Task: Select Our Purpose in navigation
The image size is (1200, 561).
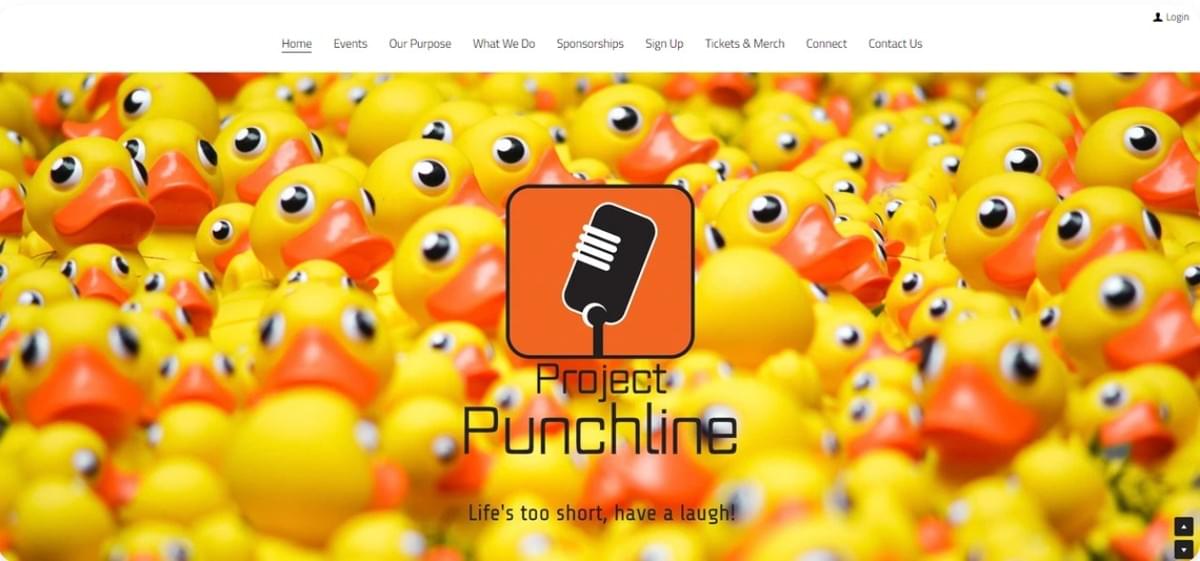Action: click(x=420, y=44)
